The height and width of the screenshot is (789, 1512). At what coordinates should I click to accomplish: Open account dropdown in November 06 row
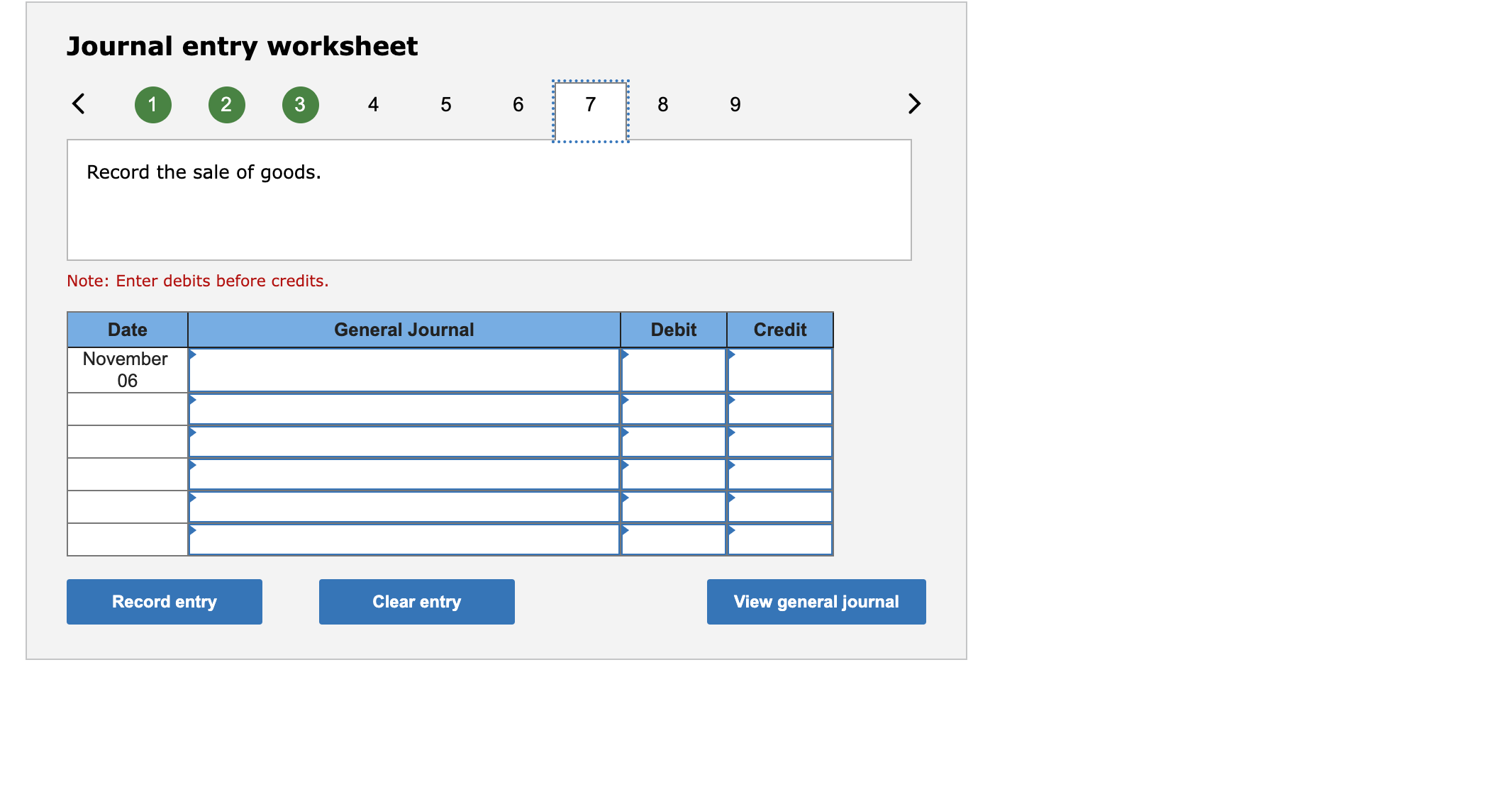tap(404, 370)
